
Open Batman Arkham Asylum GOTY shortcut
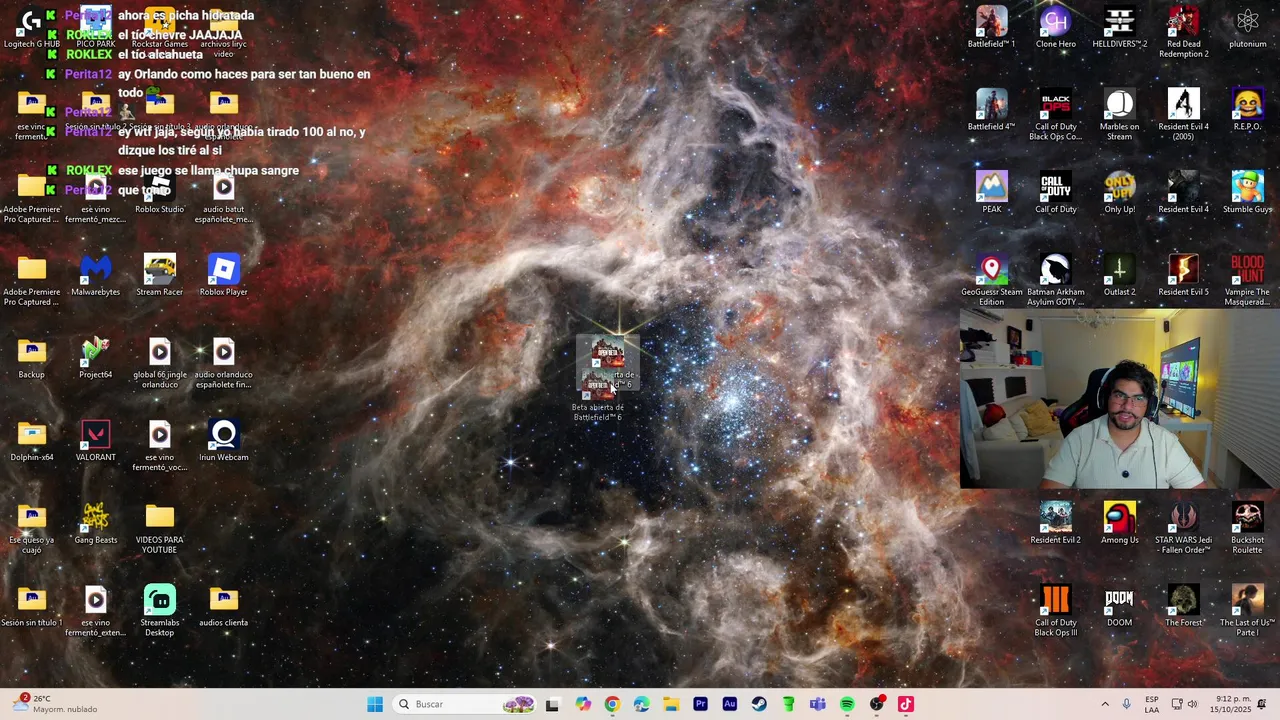pos(1055,280)
